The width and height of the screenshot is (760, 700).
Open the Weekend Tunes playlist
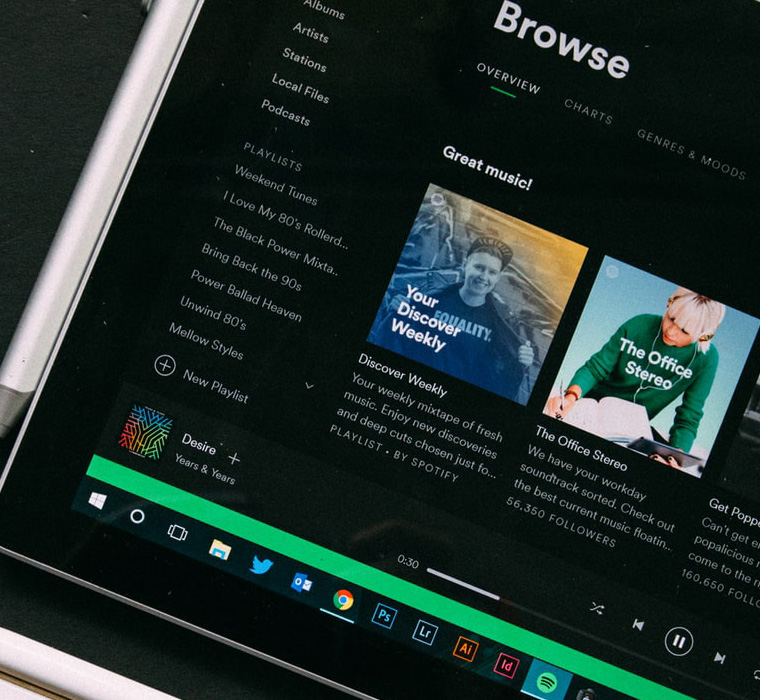click(276, 185)
